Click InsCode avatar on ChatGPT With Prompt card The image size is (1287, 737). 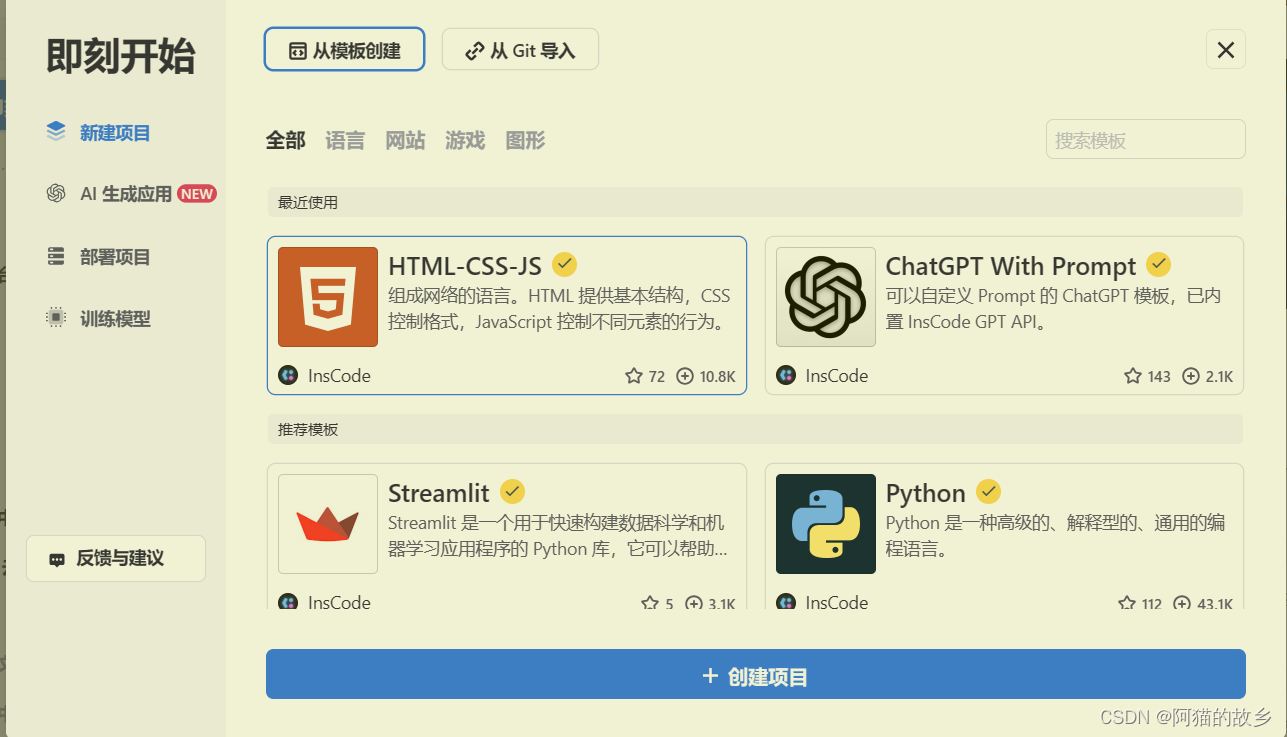[x=786, y=376]
